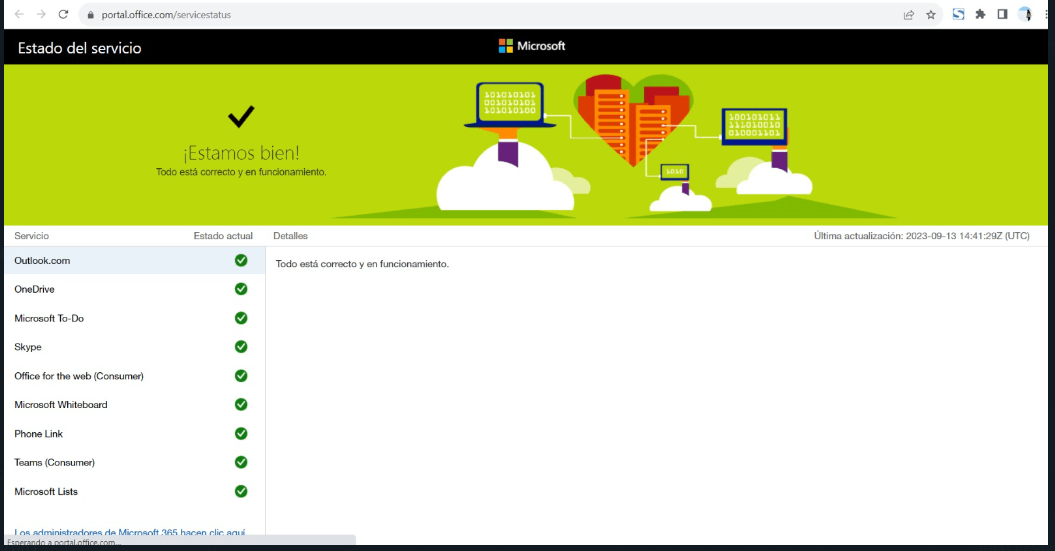
Task: Select the Teams (Consumer) service row
Action: coord(135,462)
